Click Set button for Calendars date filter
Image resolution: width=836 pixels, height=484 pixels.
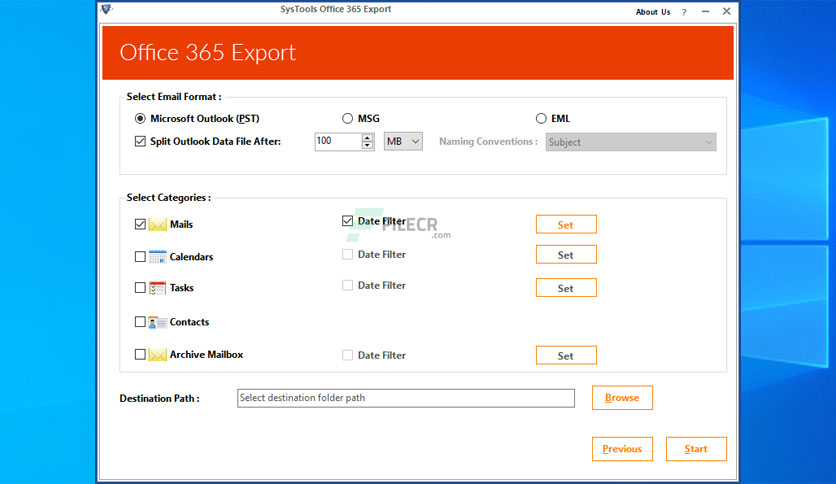[566, 255]
